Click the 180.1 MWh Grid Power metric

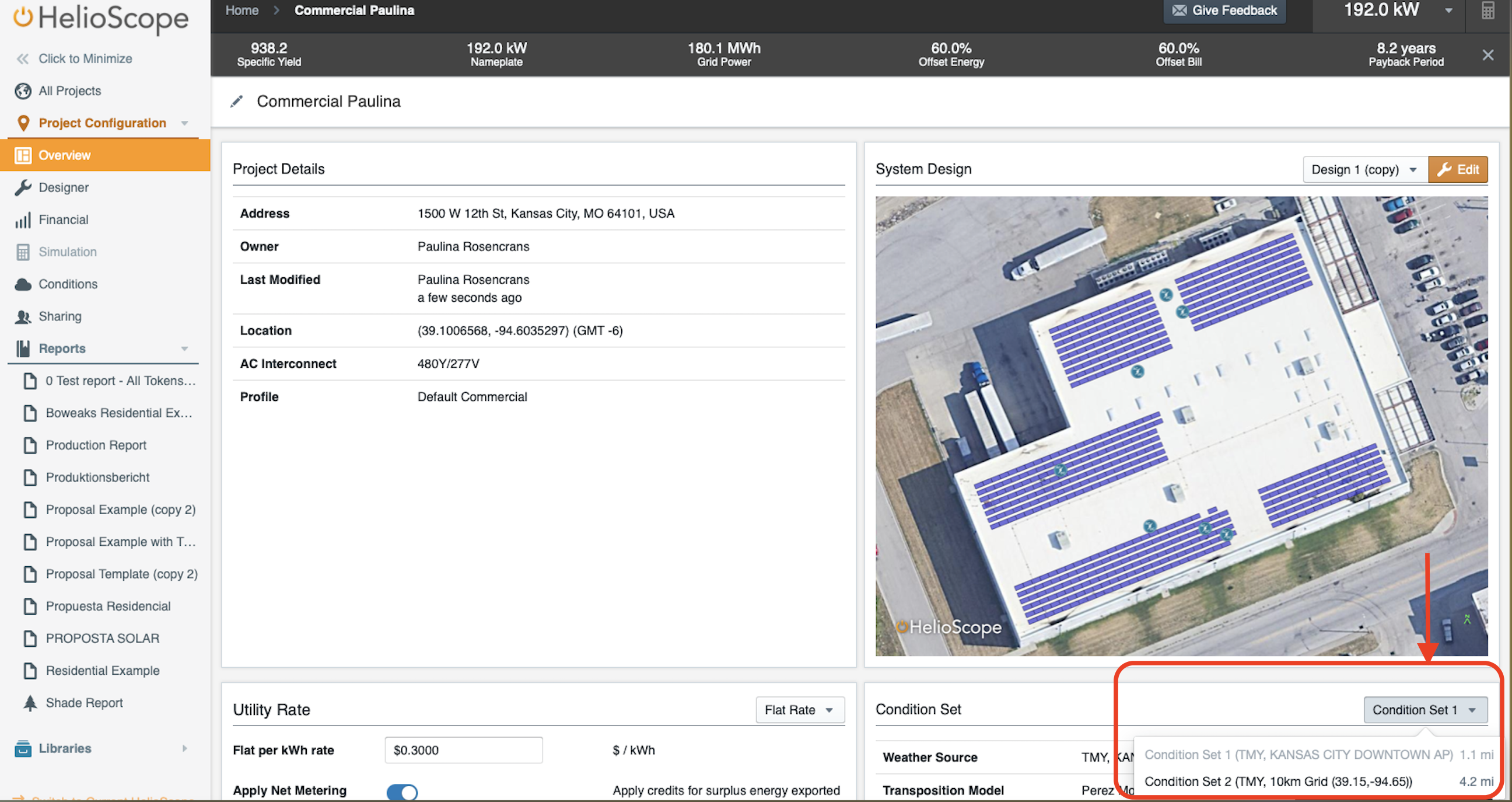(724, 54)
